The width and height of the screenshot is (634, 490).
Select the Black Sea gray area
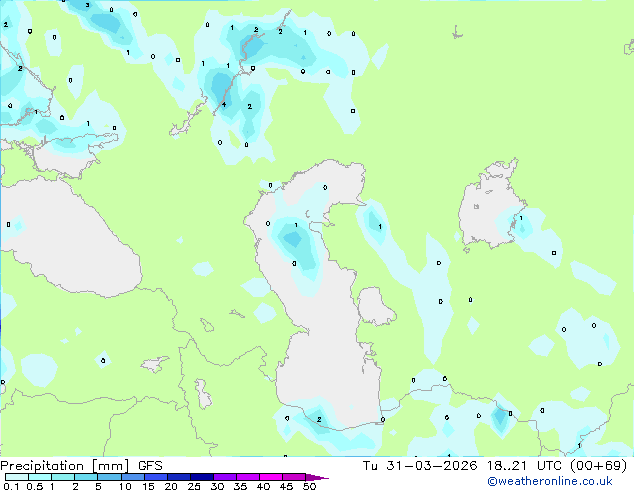[67, 239]
